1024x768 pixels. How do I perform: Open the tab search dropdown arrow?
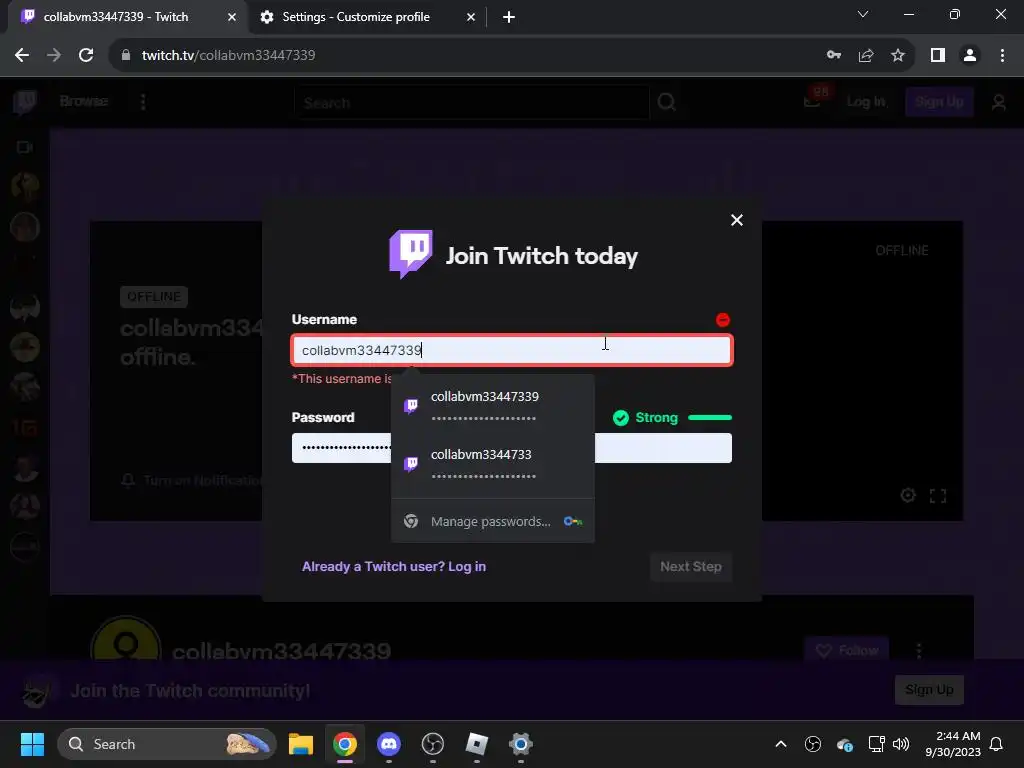863,14
